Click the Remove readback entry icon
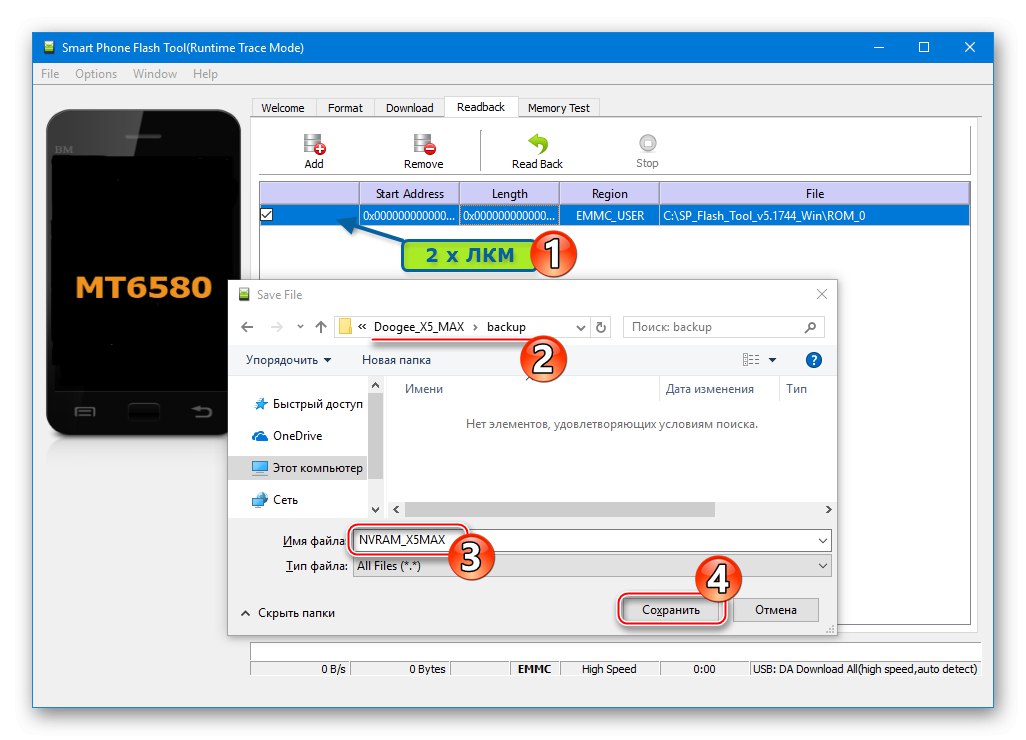 423,144
